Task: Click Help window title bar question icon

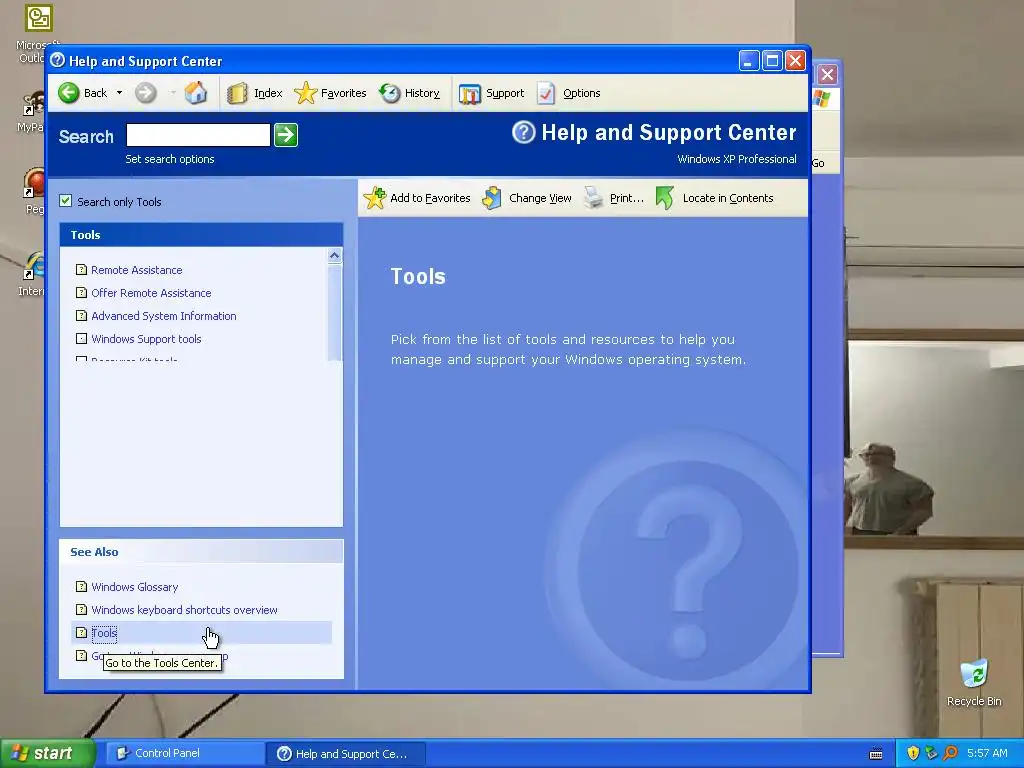Action: click(57, 61)
